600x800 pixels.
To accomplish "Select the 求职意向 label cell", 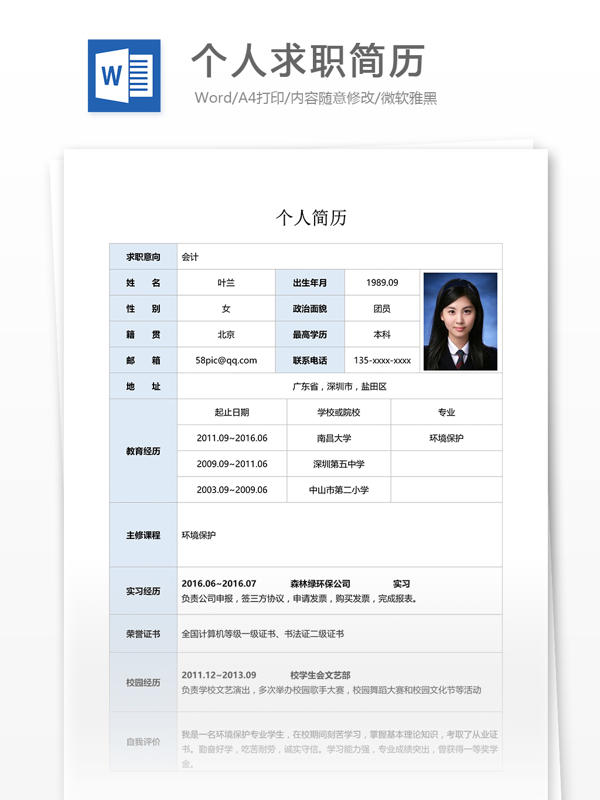I will point(143,257).
